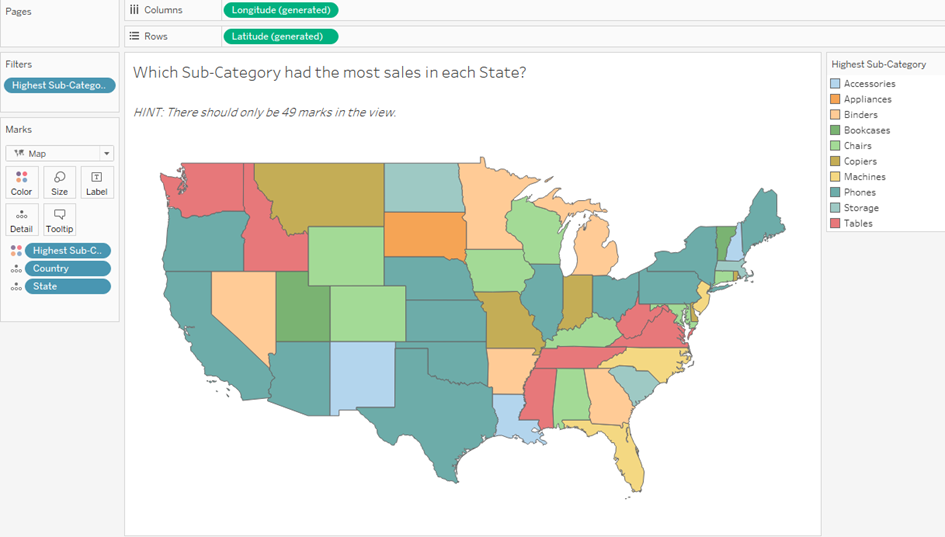
Task: Select the Latitude (generated) pill on Rows
Action: point(280,36)
